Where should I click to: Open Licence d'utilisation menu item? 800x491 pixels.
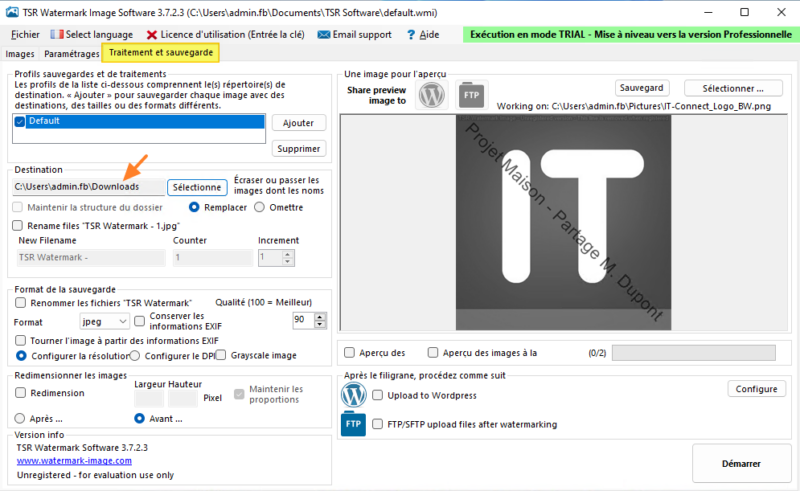[232, 34]
